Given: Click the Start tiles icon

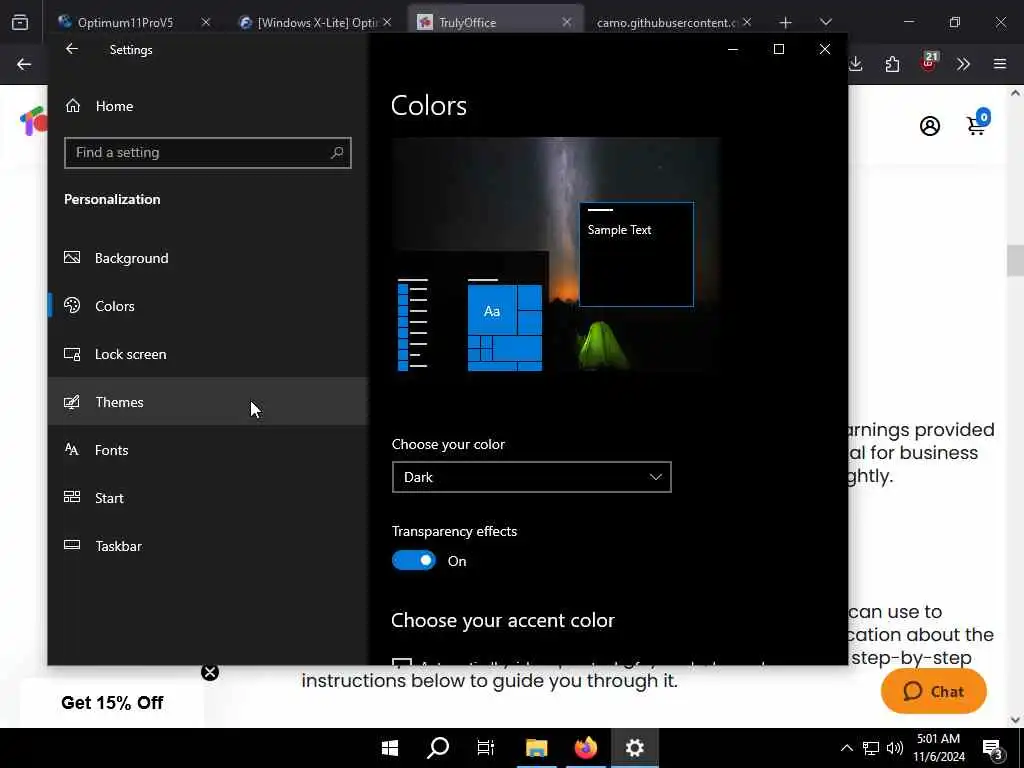Looking at the screenshot, I should click(x=72, y=497).
